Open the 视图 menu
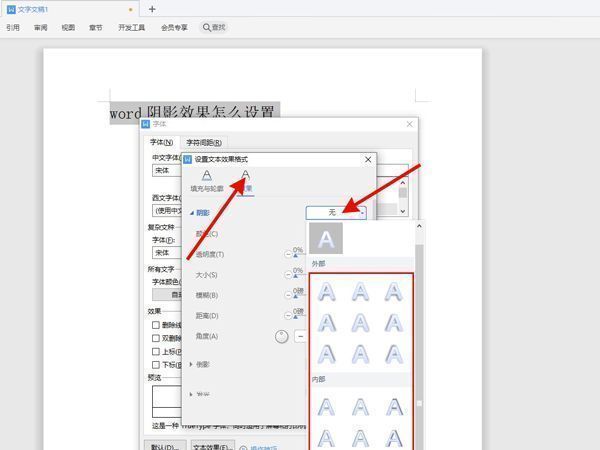 click(x=68, y=28)
